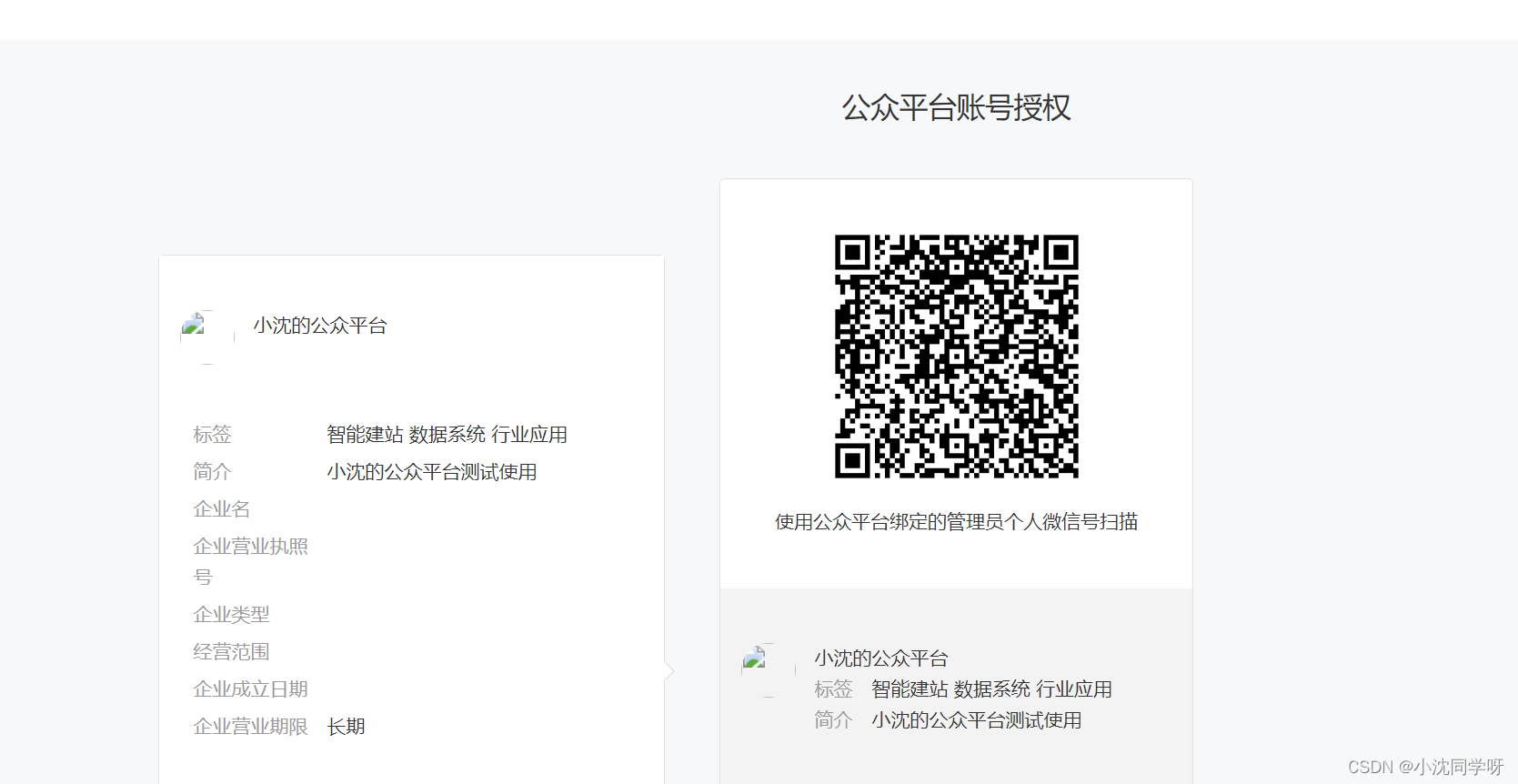Click tag value 智能建站 数据系统 行业应用 in the right card
1518x784 pixels.
991,689
